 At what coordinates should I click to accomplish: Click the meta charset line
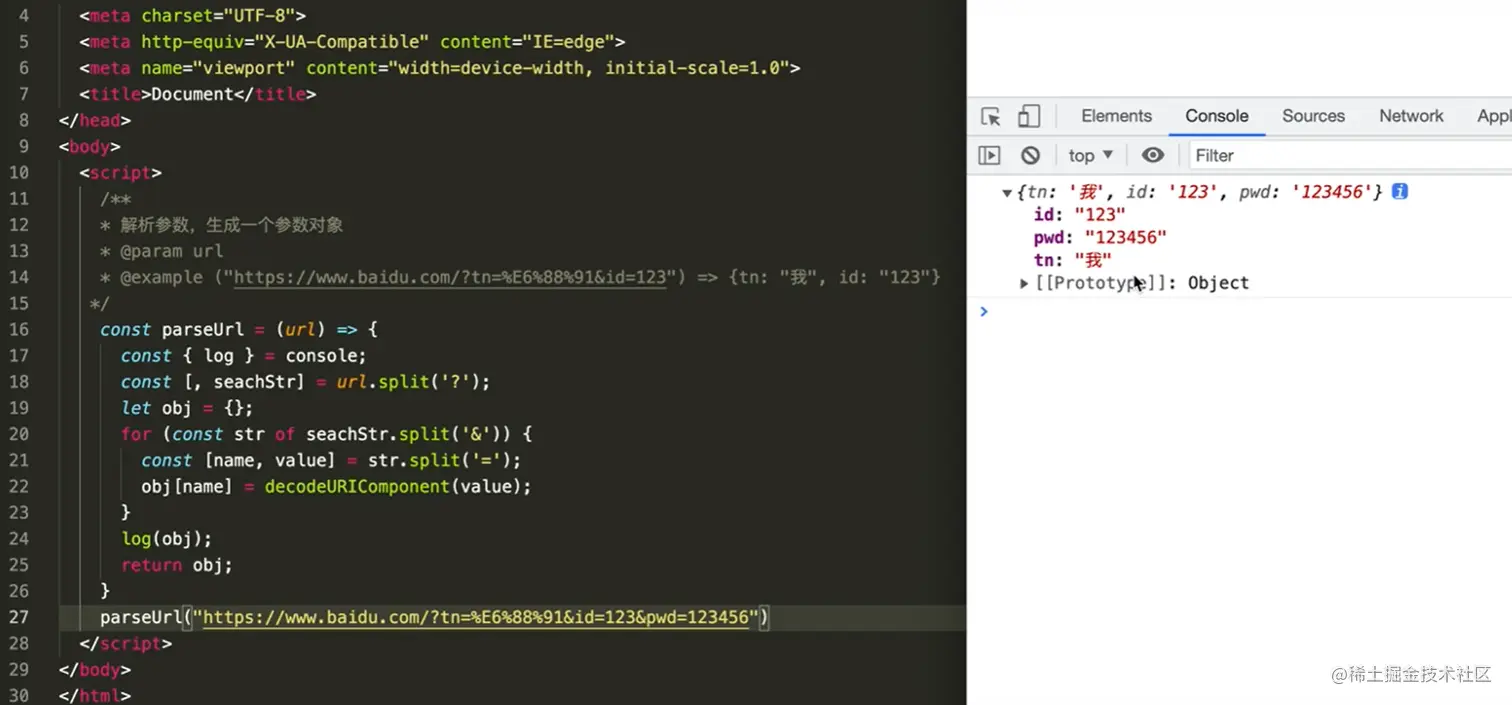192,16
